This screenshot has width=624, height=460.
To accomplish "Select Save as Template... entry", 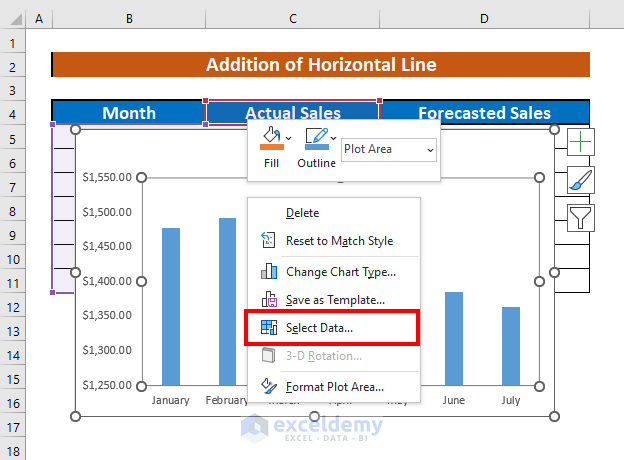I will click(333, 300).
